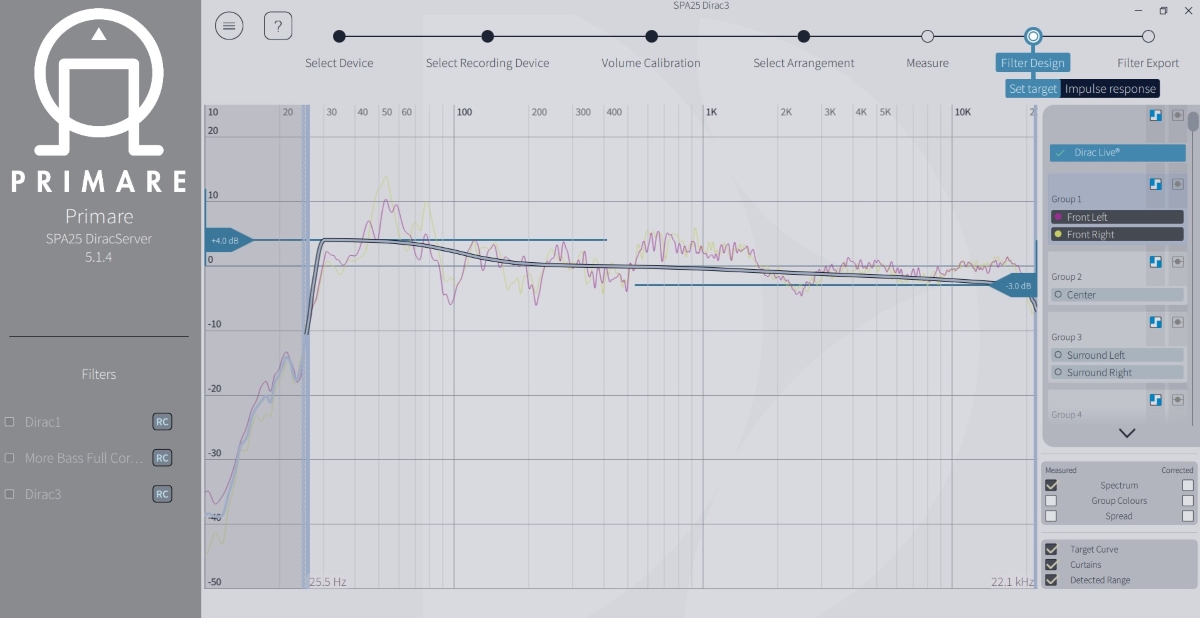1200x618 pixels.
Task: Enable the Corrected Group Colours checkbox
Action: 1188,500
